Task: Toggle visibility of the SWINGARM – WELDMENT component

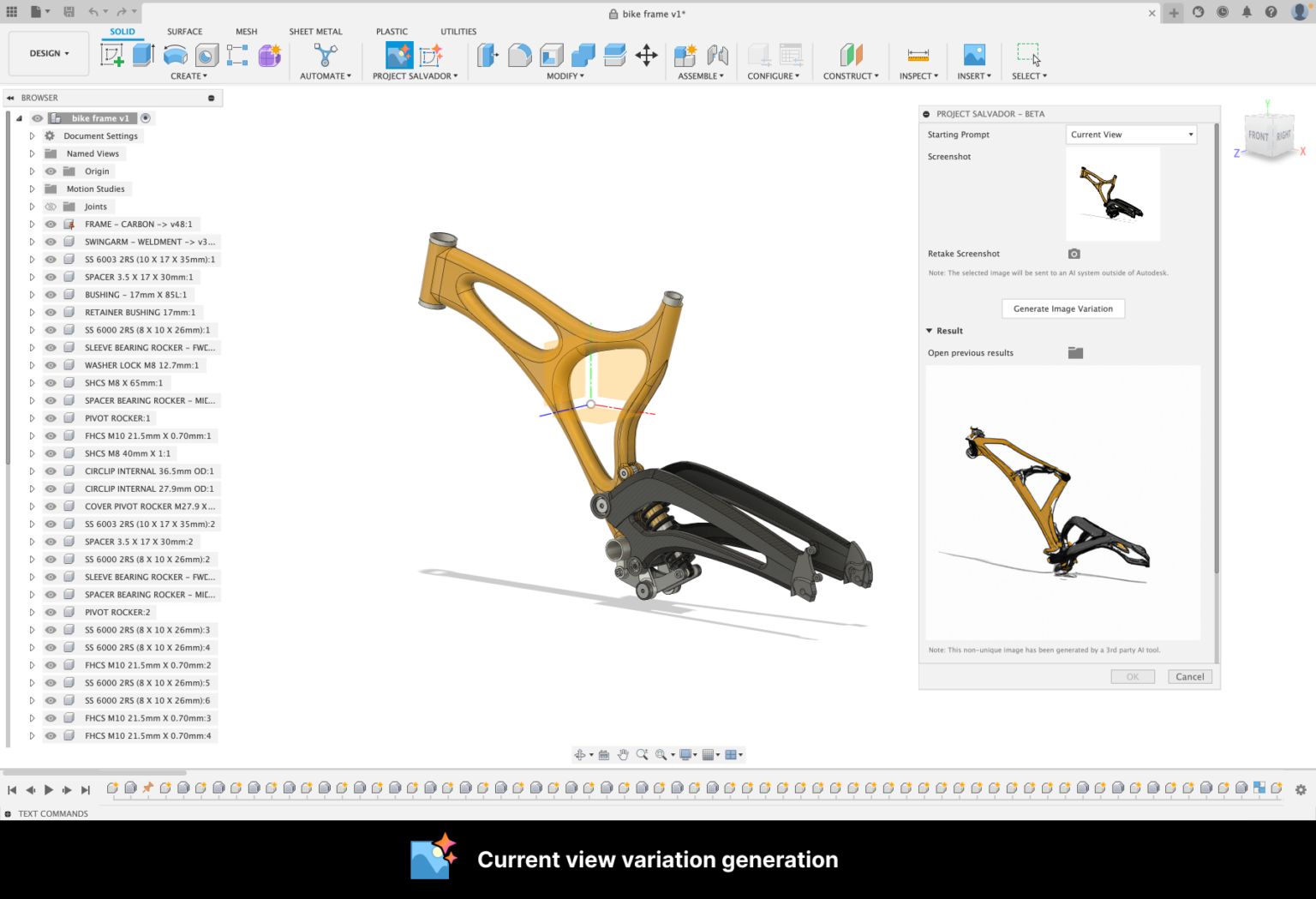Action: click(x=51, y=241)
